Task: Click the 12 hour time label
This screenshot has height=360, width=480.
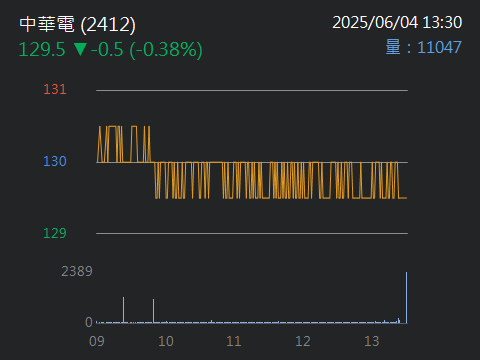Action: pos(303,341)
